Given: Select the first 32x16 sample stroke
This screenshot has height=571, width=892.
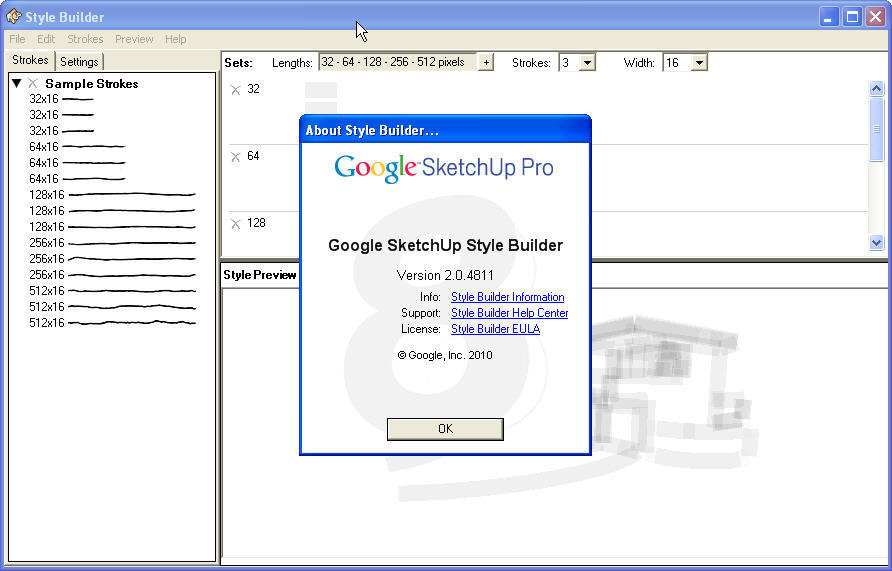Looking at the screenshot, I should 61,99.
